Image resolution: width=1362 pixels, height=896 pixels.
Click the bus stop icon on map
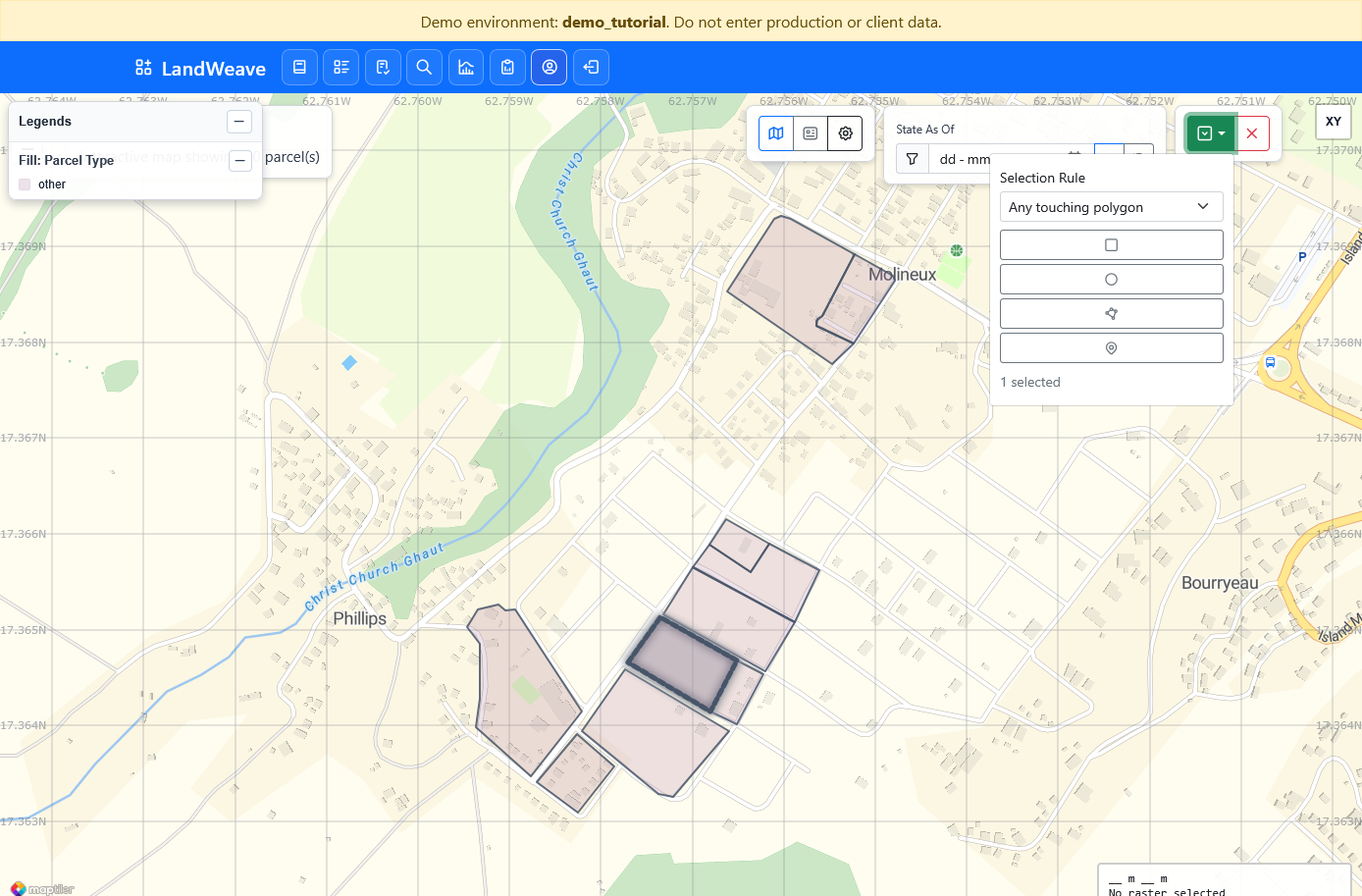coord(1270,363)
